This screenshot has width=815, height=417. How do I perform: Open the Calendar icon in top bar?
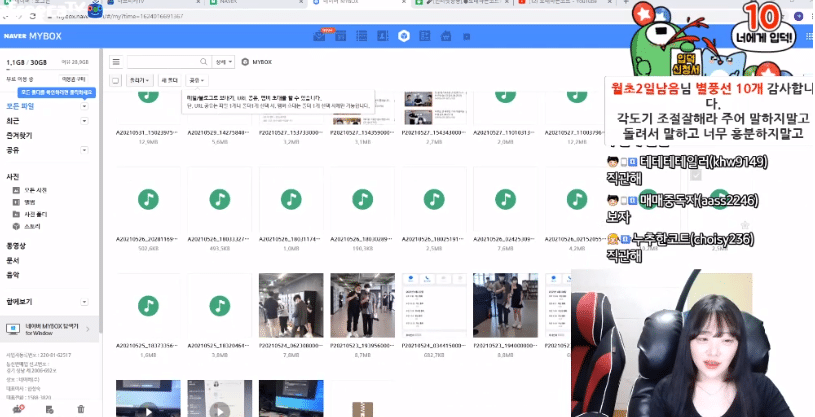pos(340,36)
